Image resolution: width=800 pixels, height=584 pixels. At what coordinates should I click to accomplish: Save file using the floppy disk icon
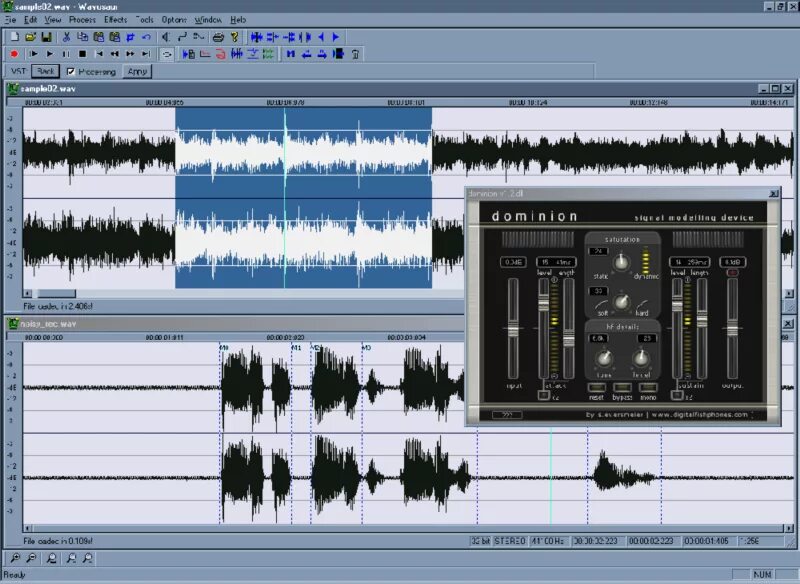46,37
